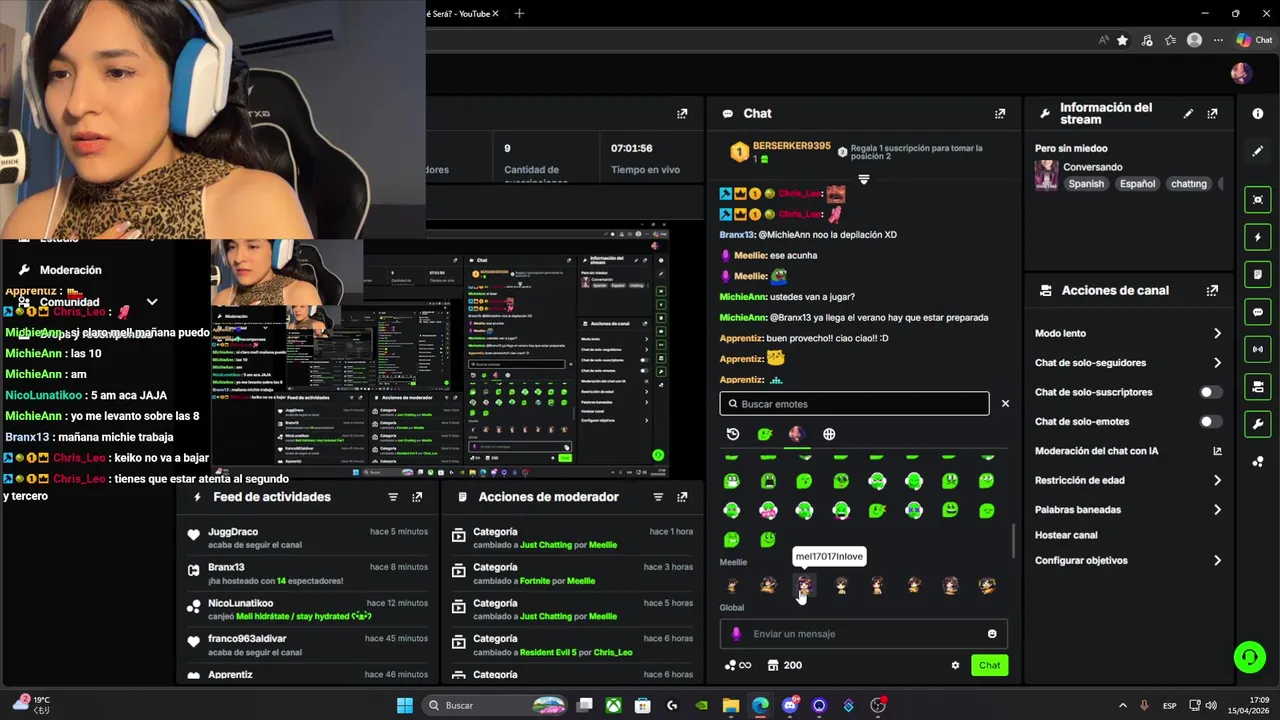Screen dimensions: 1280x720
Task: Show hidden system tray icons chevron
Action: [1122, 705]
